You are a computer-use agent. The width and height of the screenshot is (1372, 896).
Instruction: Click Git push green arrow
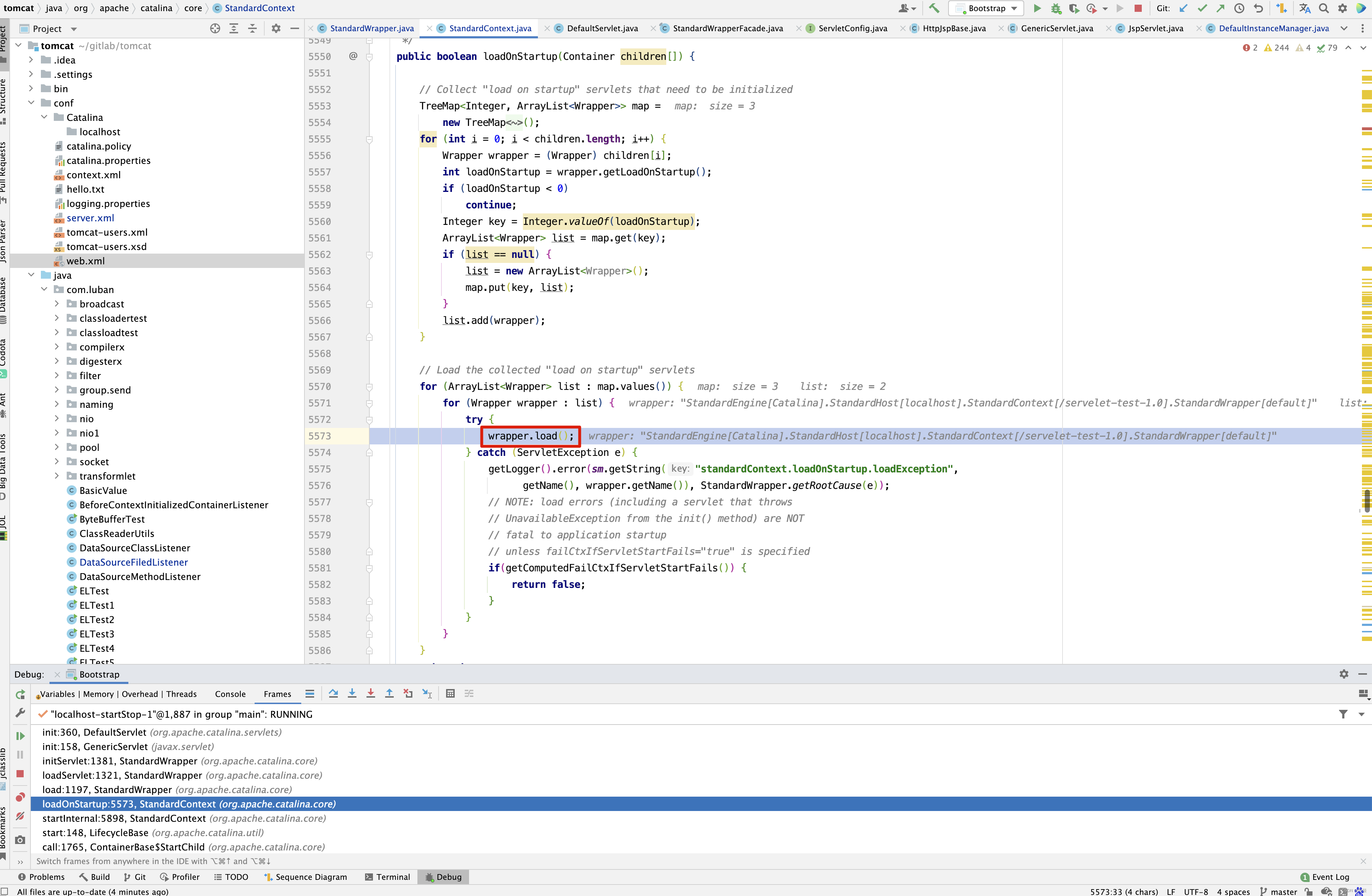[x=1220, y=8]
